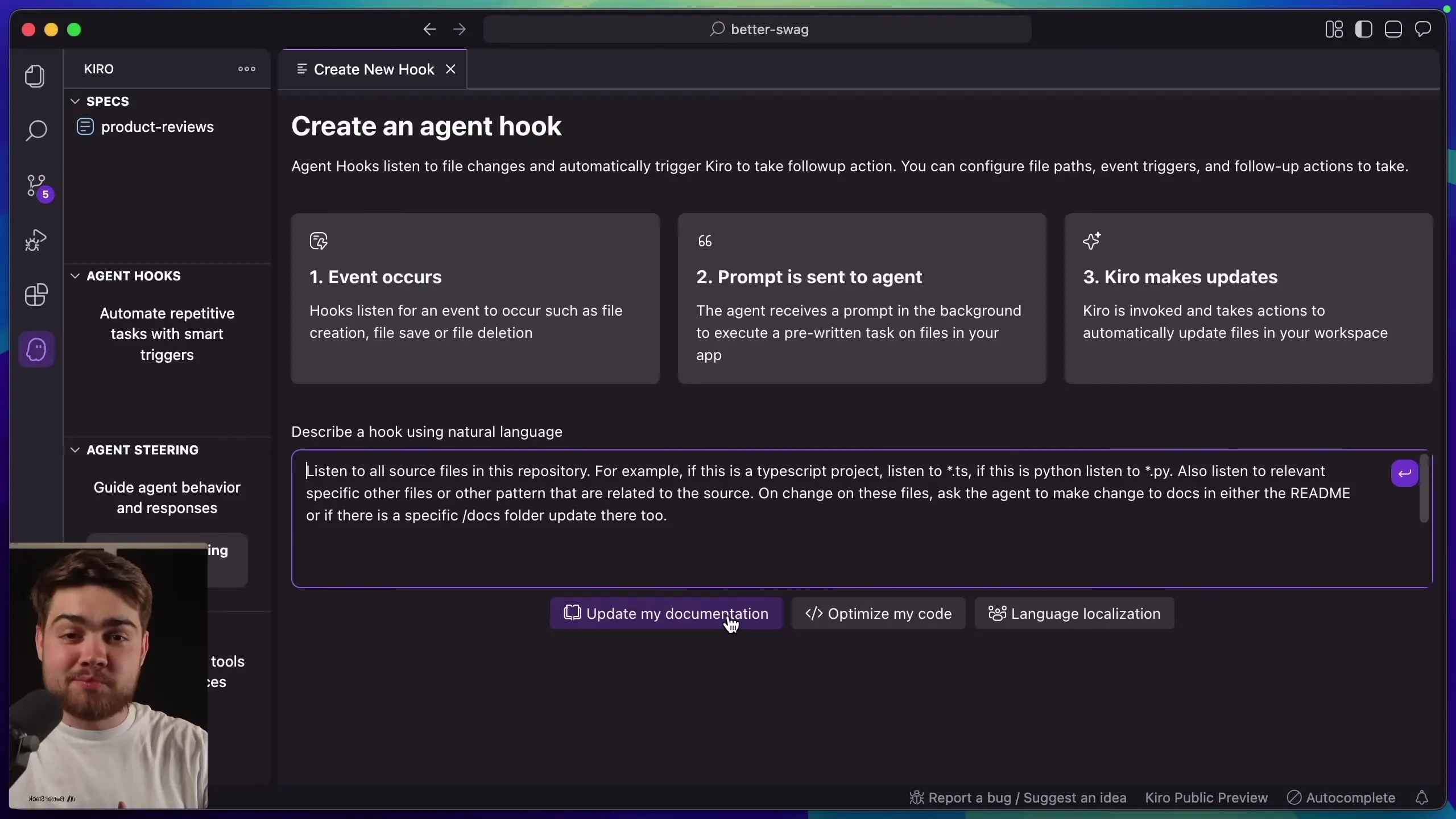
Task: Open the product-reviews spec
Action: point(158,127)
